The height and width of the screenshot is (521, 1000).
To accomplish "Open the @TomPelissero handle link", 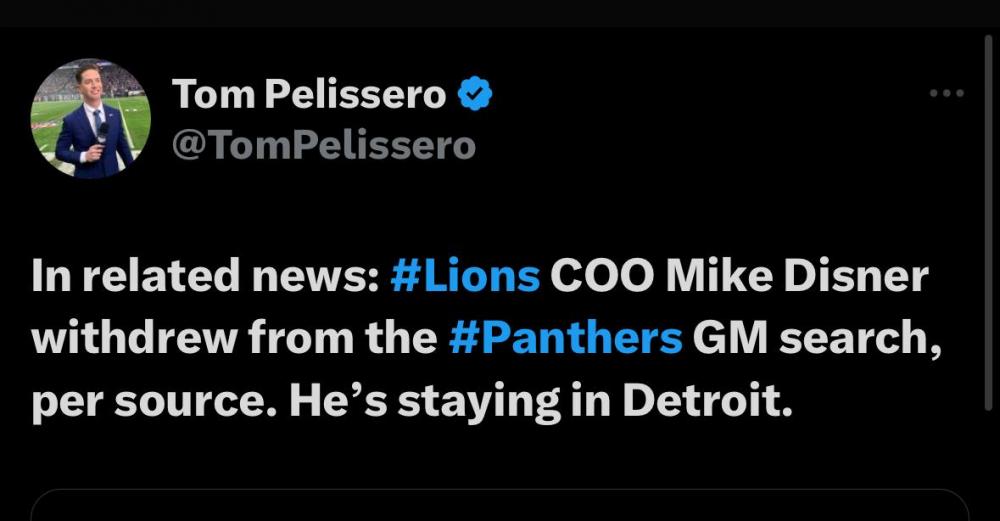I will 323,145.
